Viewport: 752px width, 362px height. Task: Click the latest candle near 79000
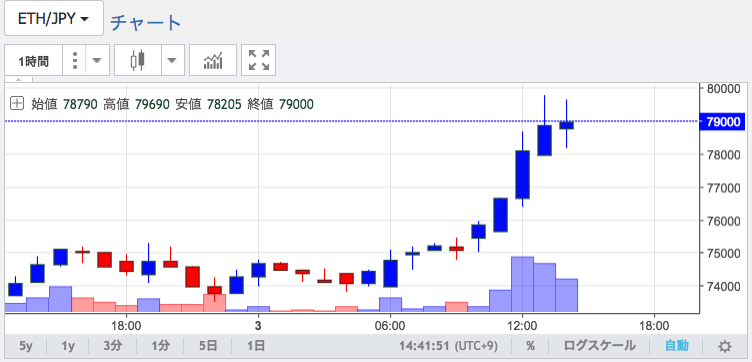point(566,125)
